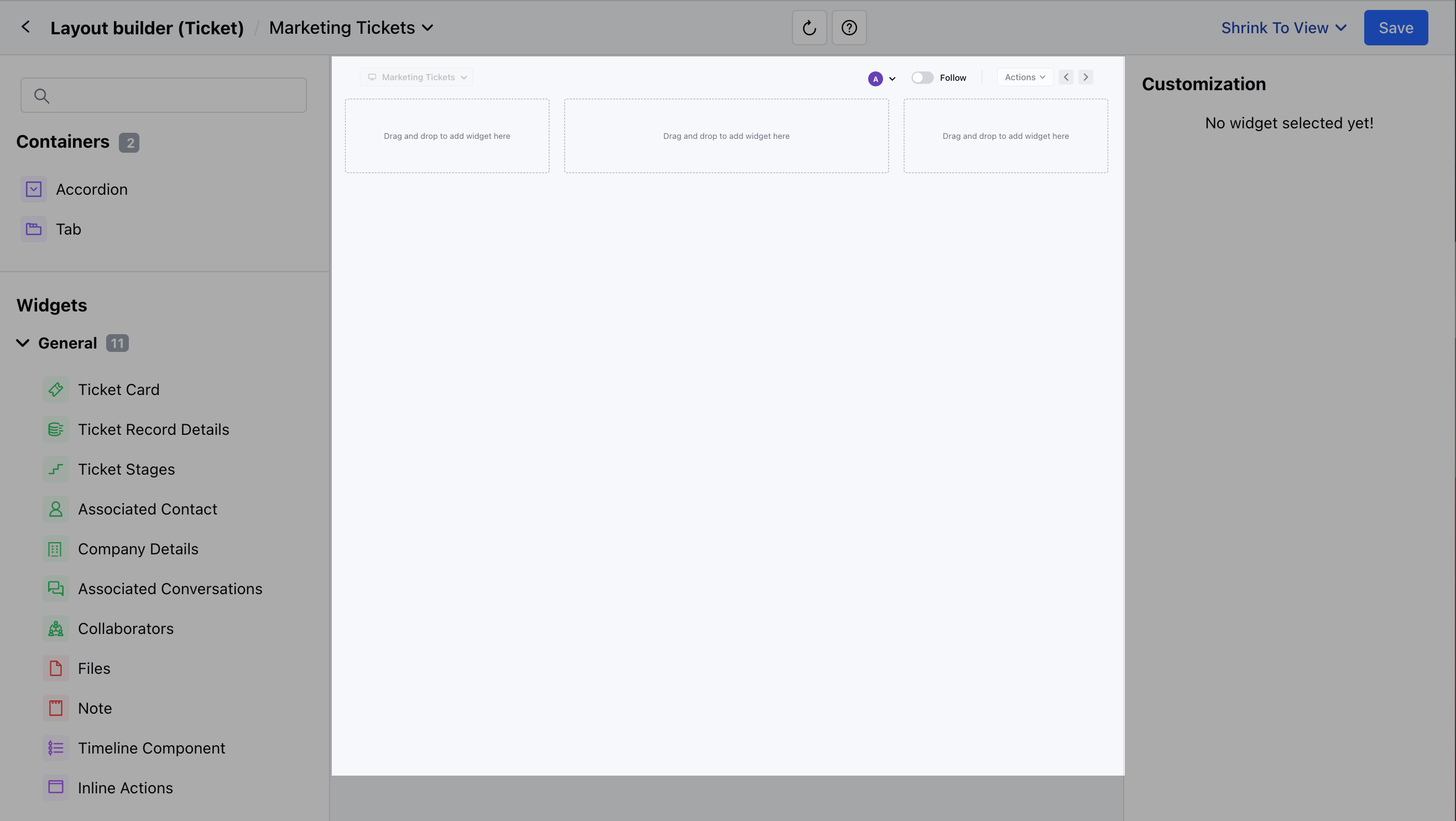Image resolution: width=1456 pixels, height=821 pixels.
Task: Click the help question mark icon
Action: click(x=848, y=27)
